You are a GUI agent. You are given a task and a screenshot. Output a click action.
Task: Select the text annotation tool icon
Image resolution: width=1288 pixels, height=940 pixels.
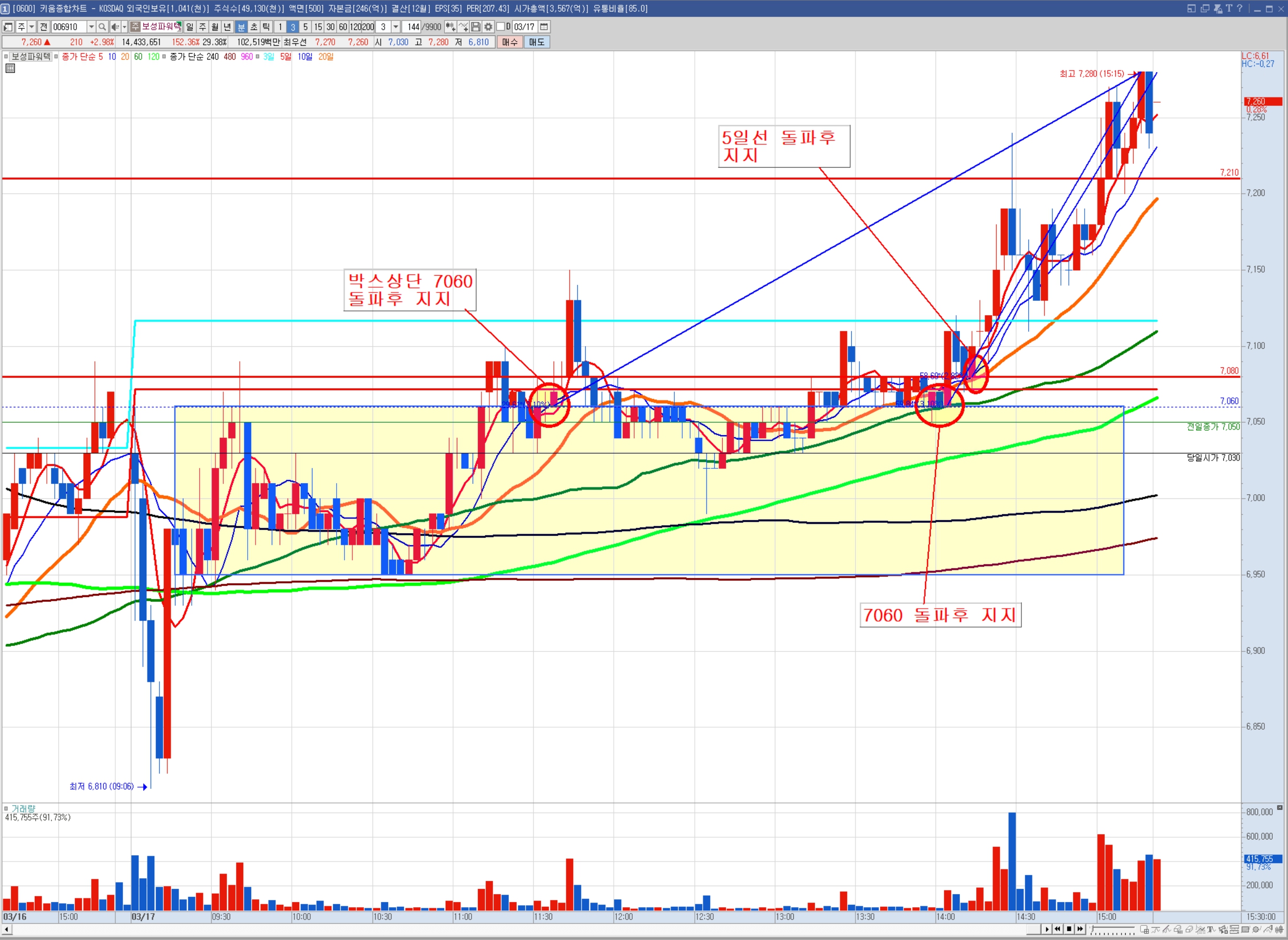point(1211,929)
